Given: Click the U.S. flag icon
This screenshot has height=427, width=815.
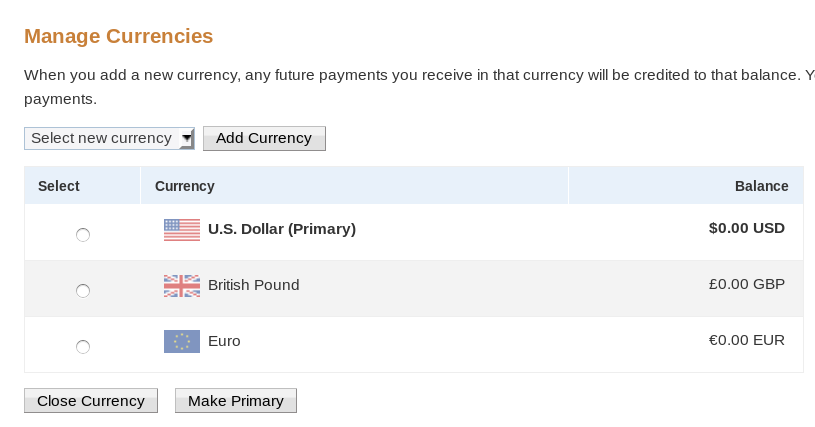Looking at the screenshot, I should pos(182,230).
